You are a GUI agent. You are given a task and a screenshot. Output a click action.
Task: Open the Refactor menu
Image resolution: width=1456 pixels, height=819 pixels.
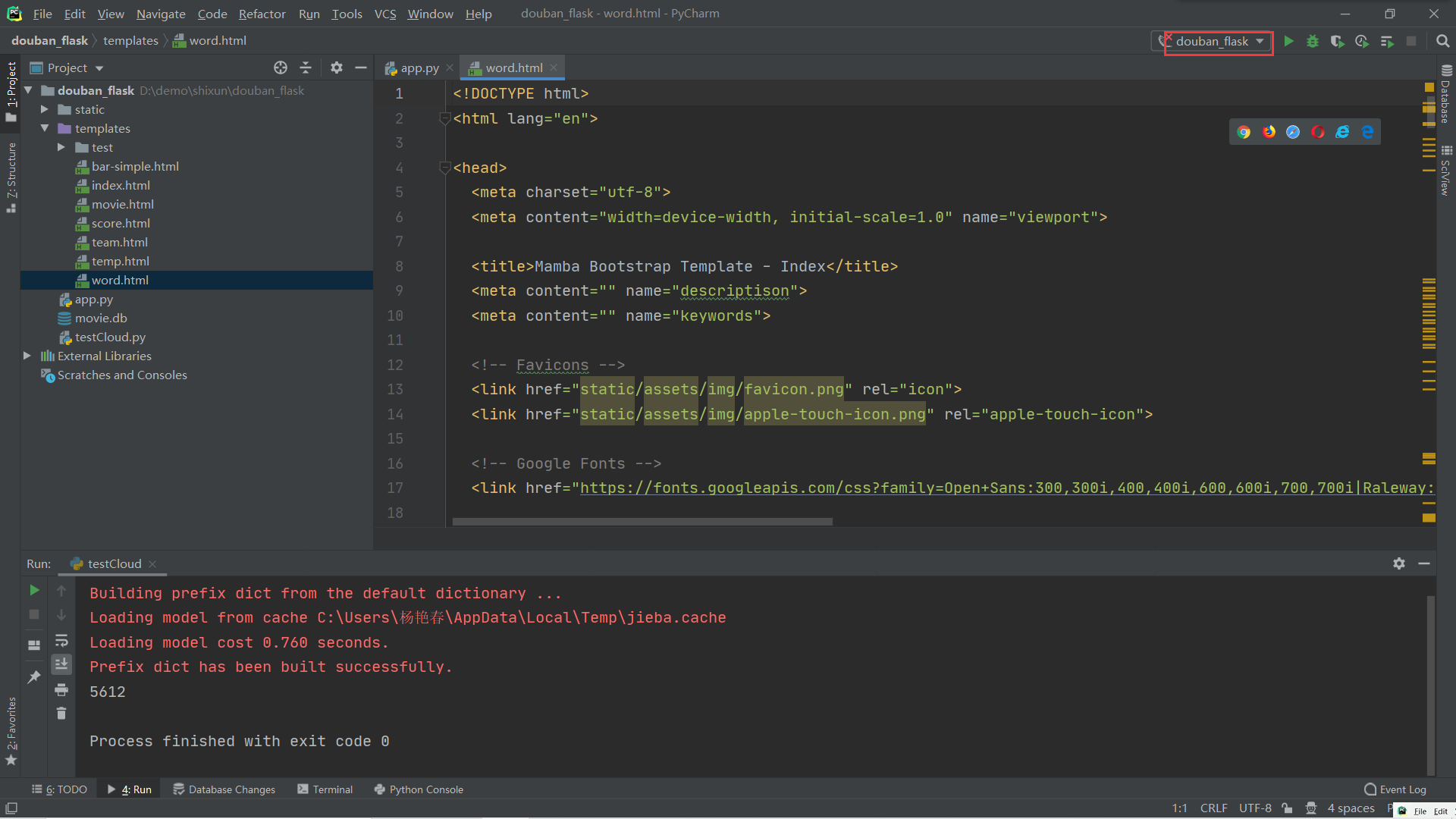click(262, 14)
